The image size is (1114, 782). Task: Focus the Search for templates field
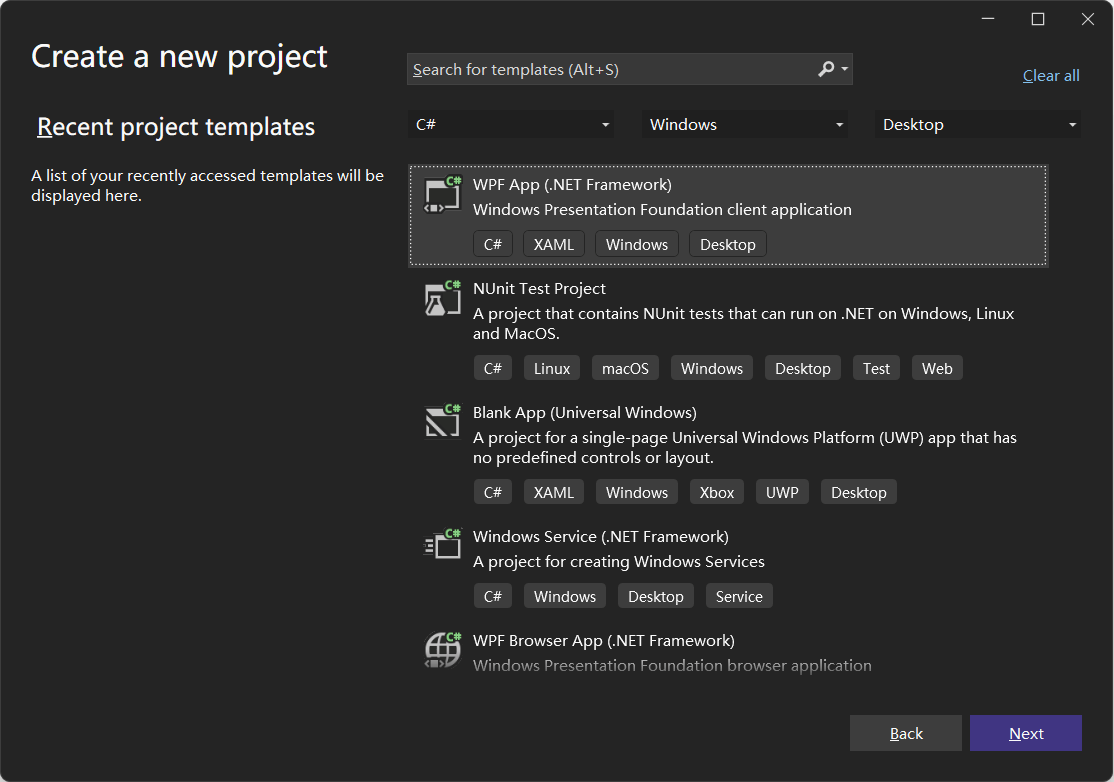pos(611,69)
